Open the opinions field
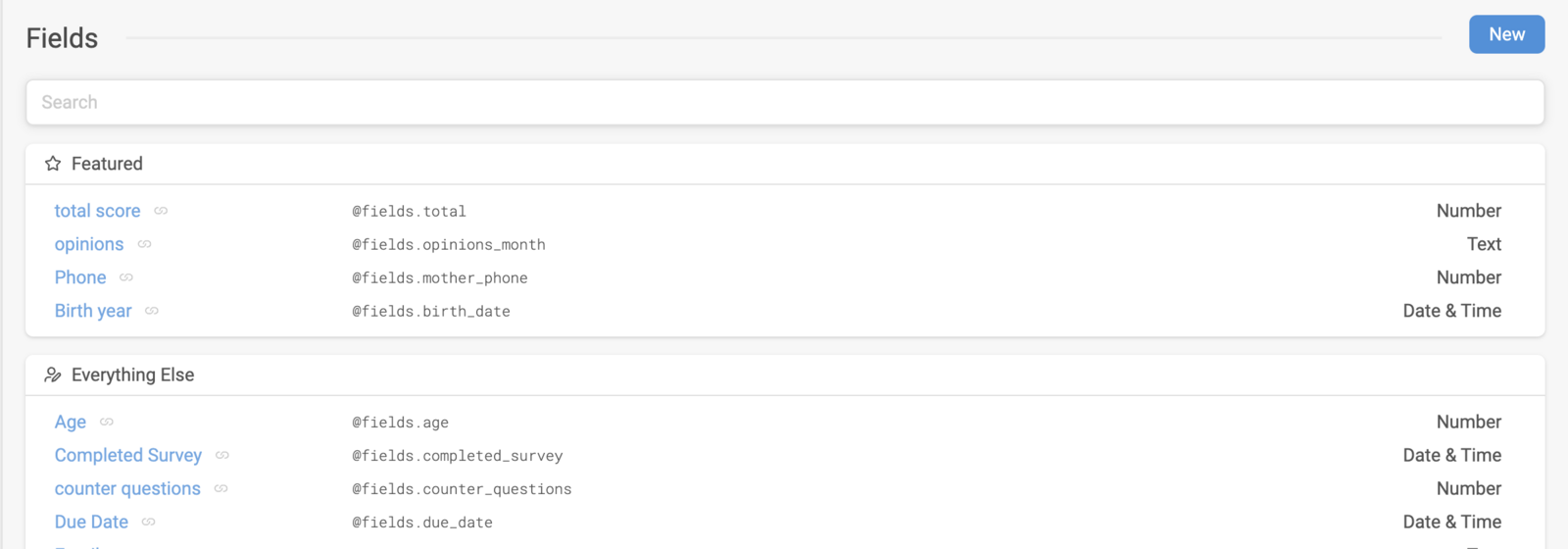Screen dimensions: 1568x549 [89, 244]
